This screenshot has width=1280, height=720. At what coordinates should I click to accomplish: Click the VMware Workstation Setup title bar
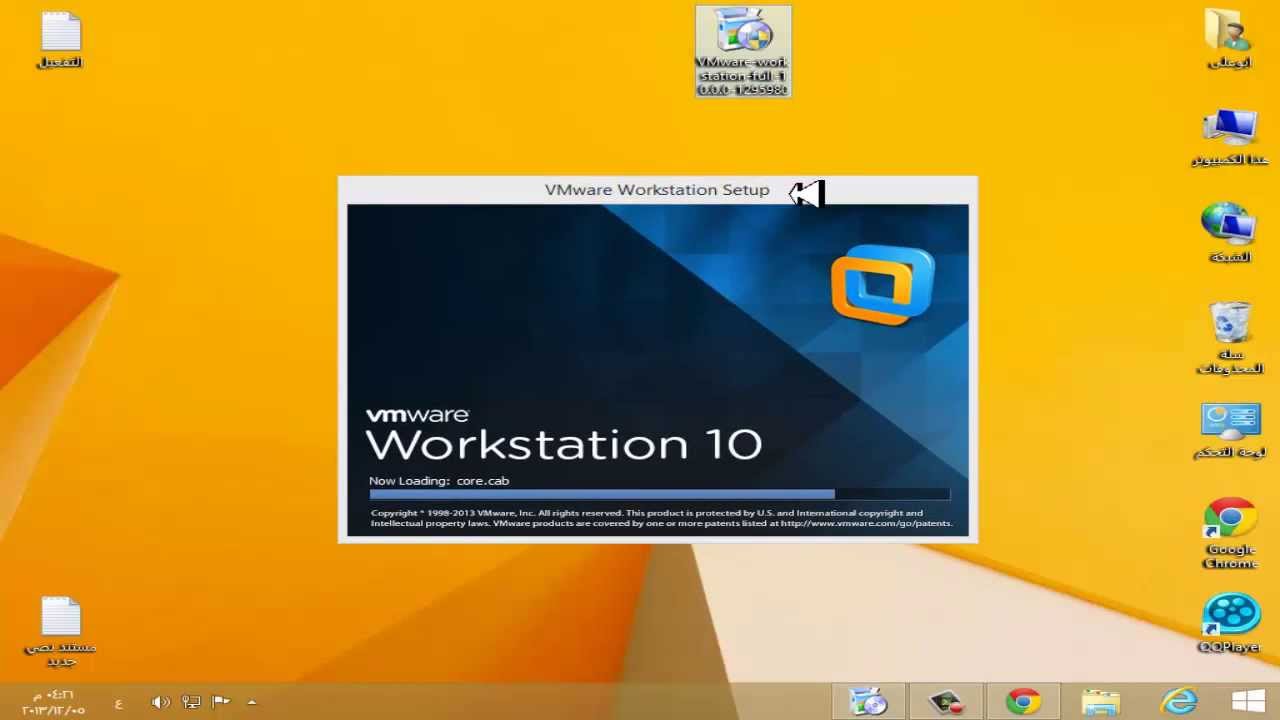657,190
